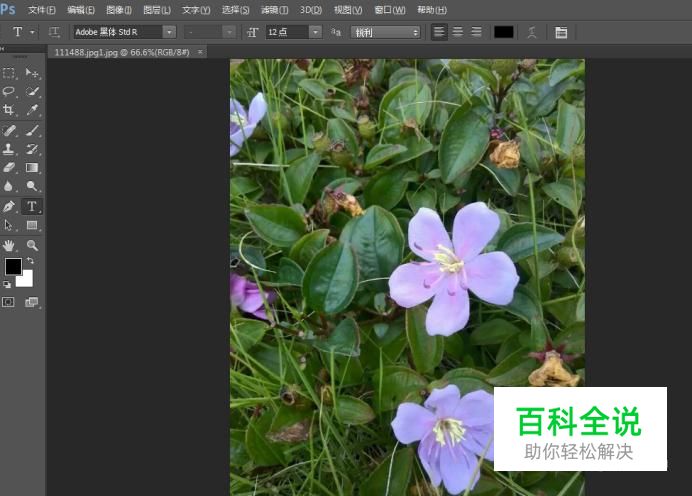Select the Pen tool
Image resolution: width=692 pixels, height=496 pixels.
coord(9,207)
